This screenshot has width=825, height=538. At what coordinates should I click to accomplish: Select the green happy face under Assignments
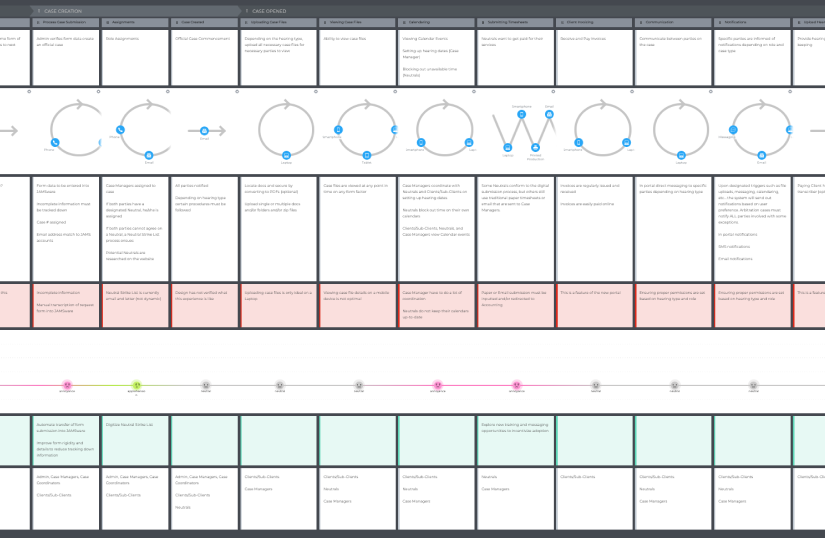point(137,384)
